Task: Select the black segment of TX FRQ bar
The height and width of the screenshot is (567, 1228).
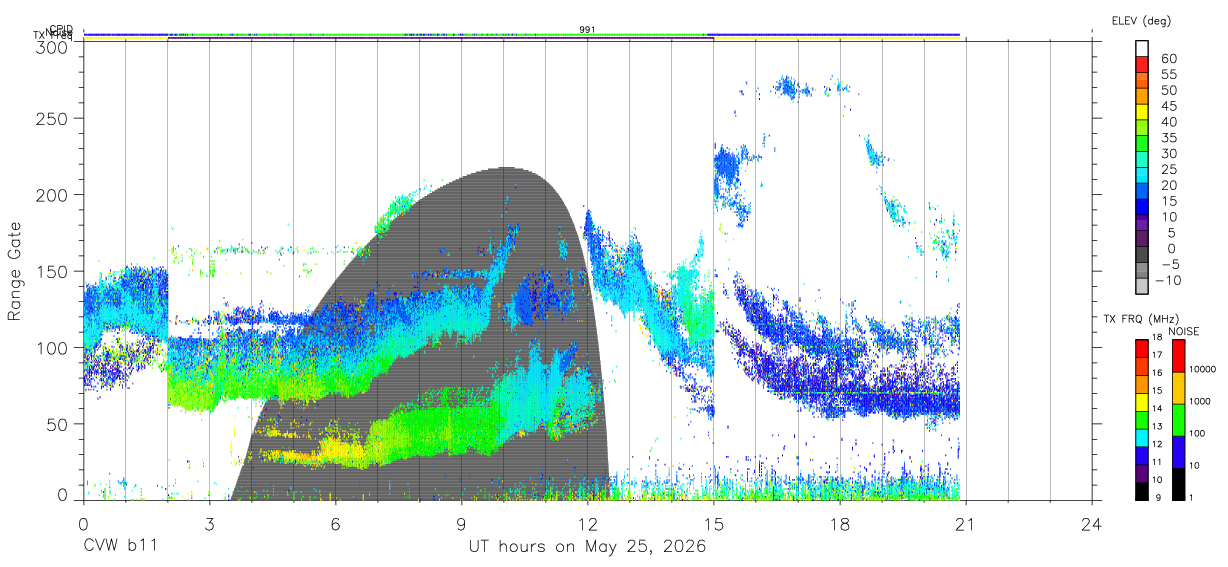Action: 1141,491
